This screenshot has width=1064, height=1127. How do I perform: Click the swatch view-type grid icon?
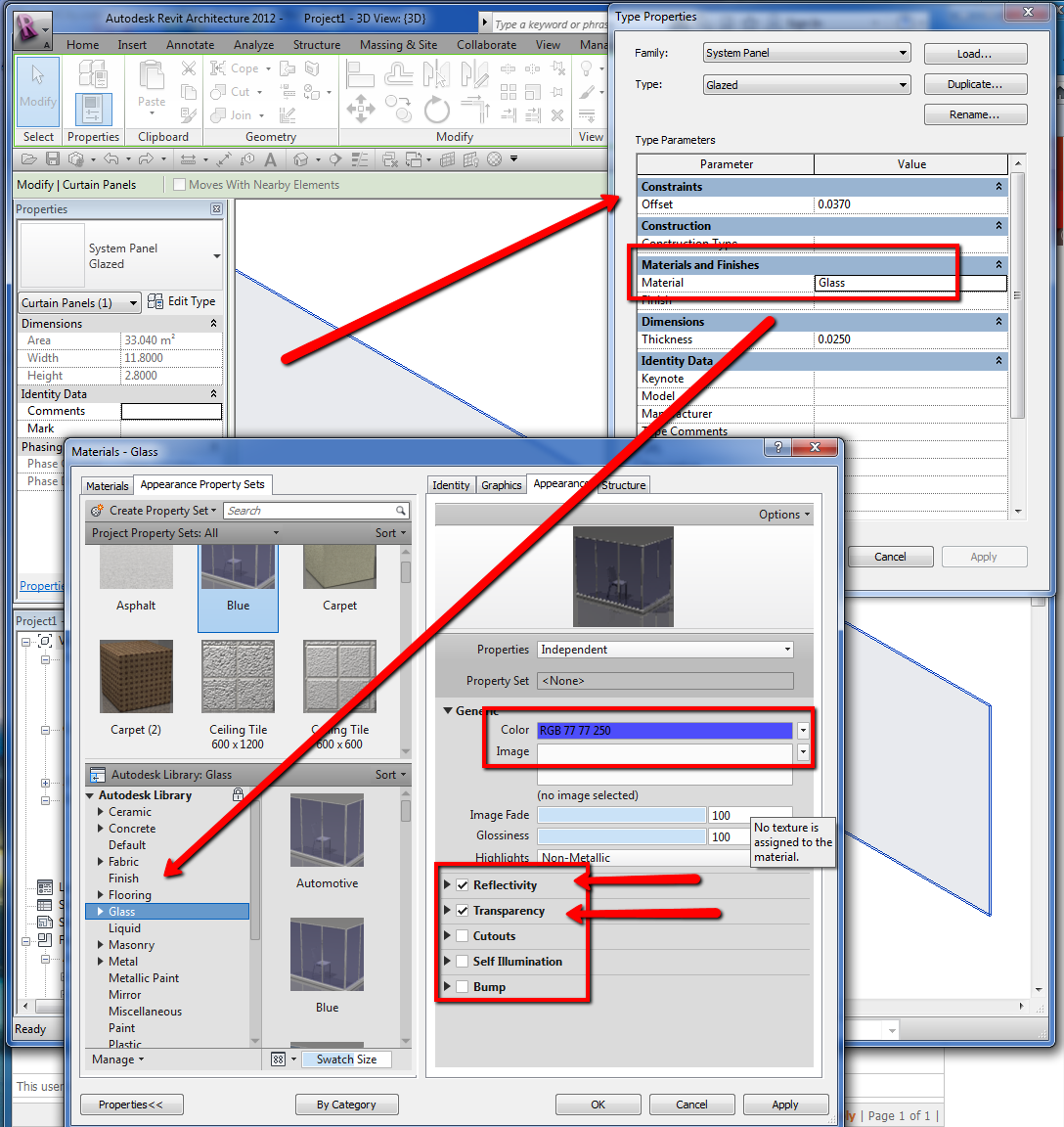point(278,1059)
